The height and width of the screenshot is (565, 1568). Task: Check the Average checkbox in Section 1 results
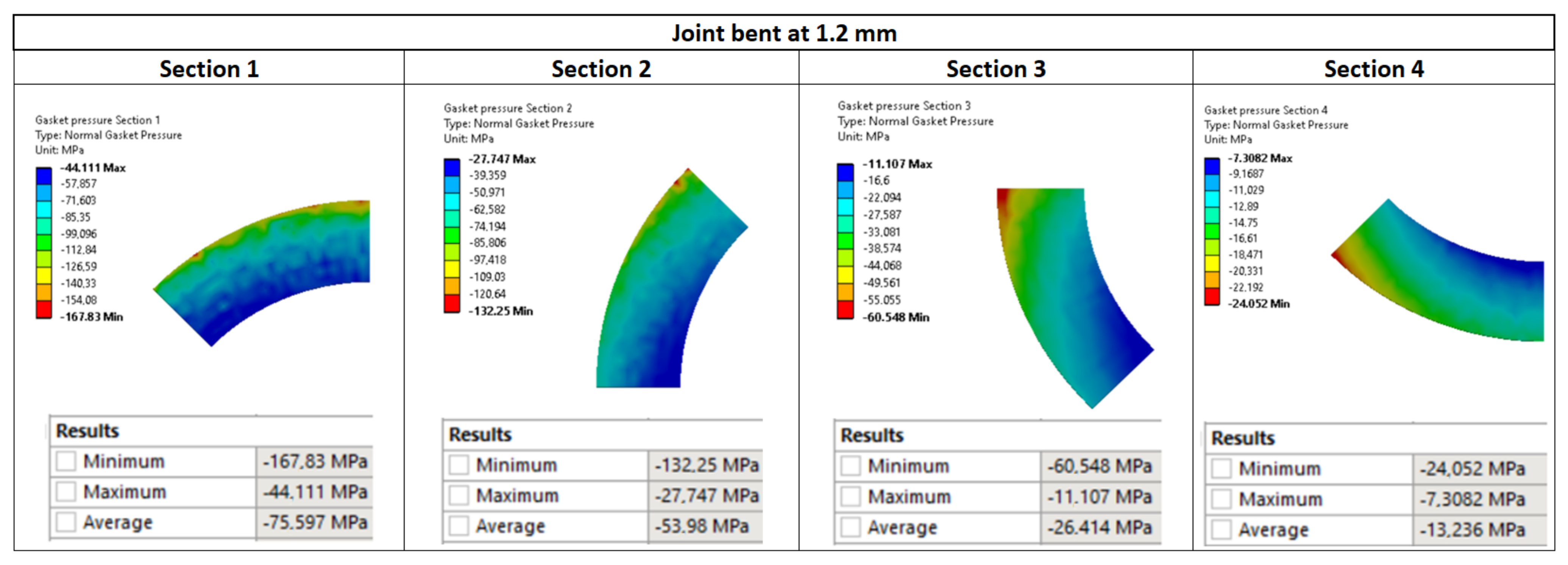click(x=66, y=522)
